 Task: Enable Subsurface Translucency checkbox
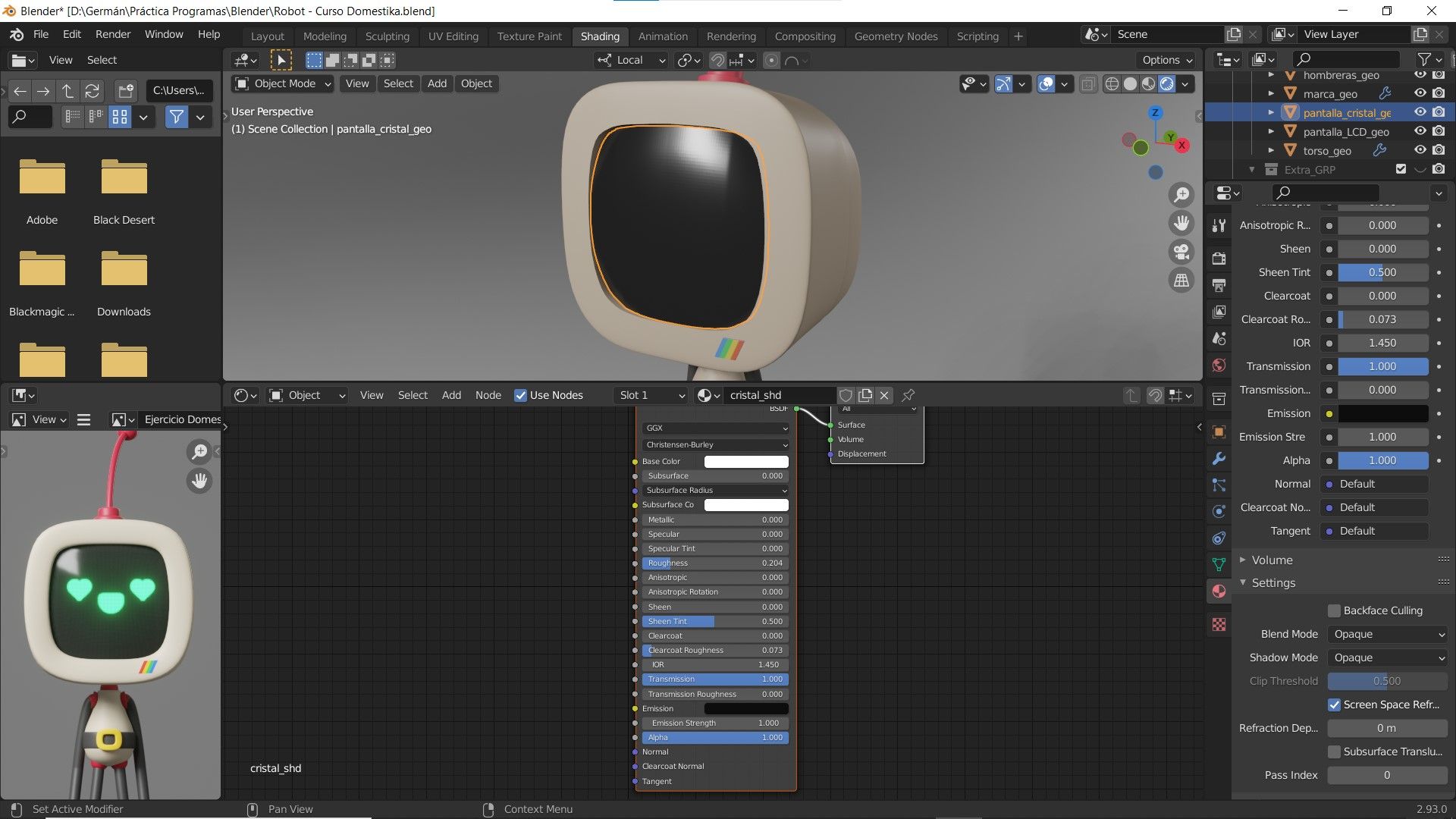point(1334,752)
